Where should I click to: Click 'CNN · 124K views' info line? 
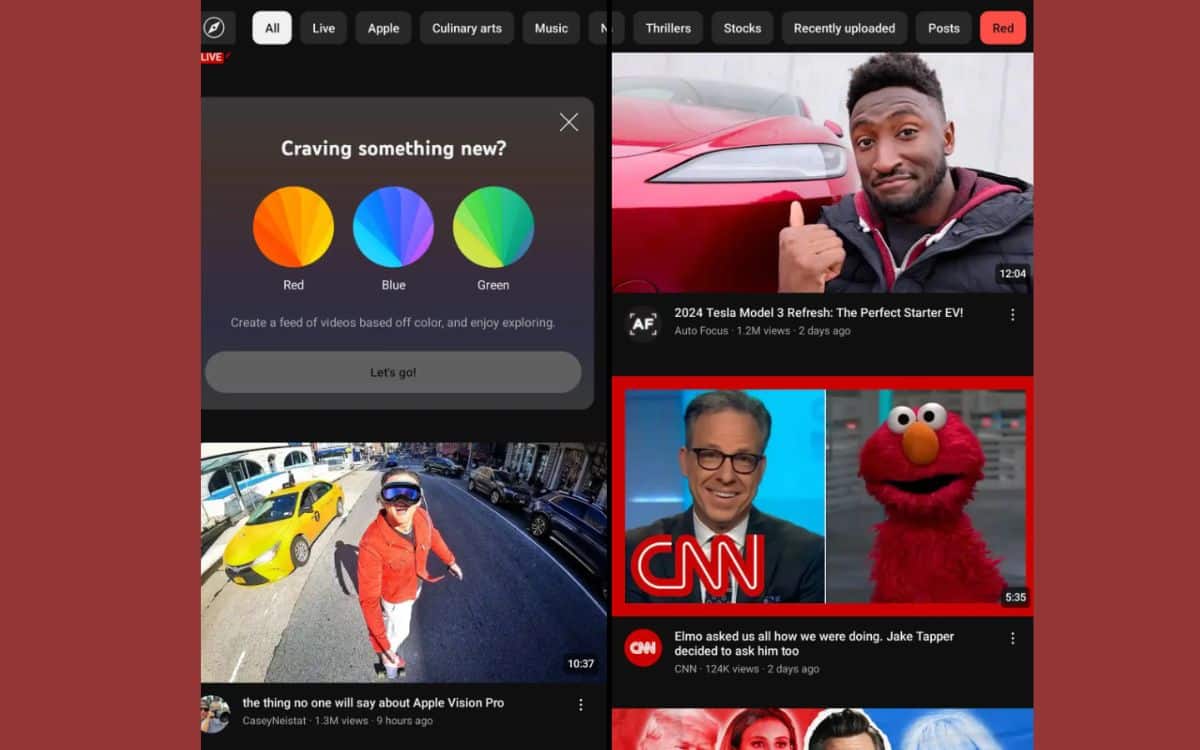click(x=746, y=669)
